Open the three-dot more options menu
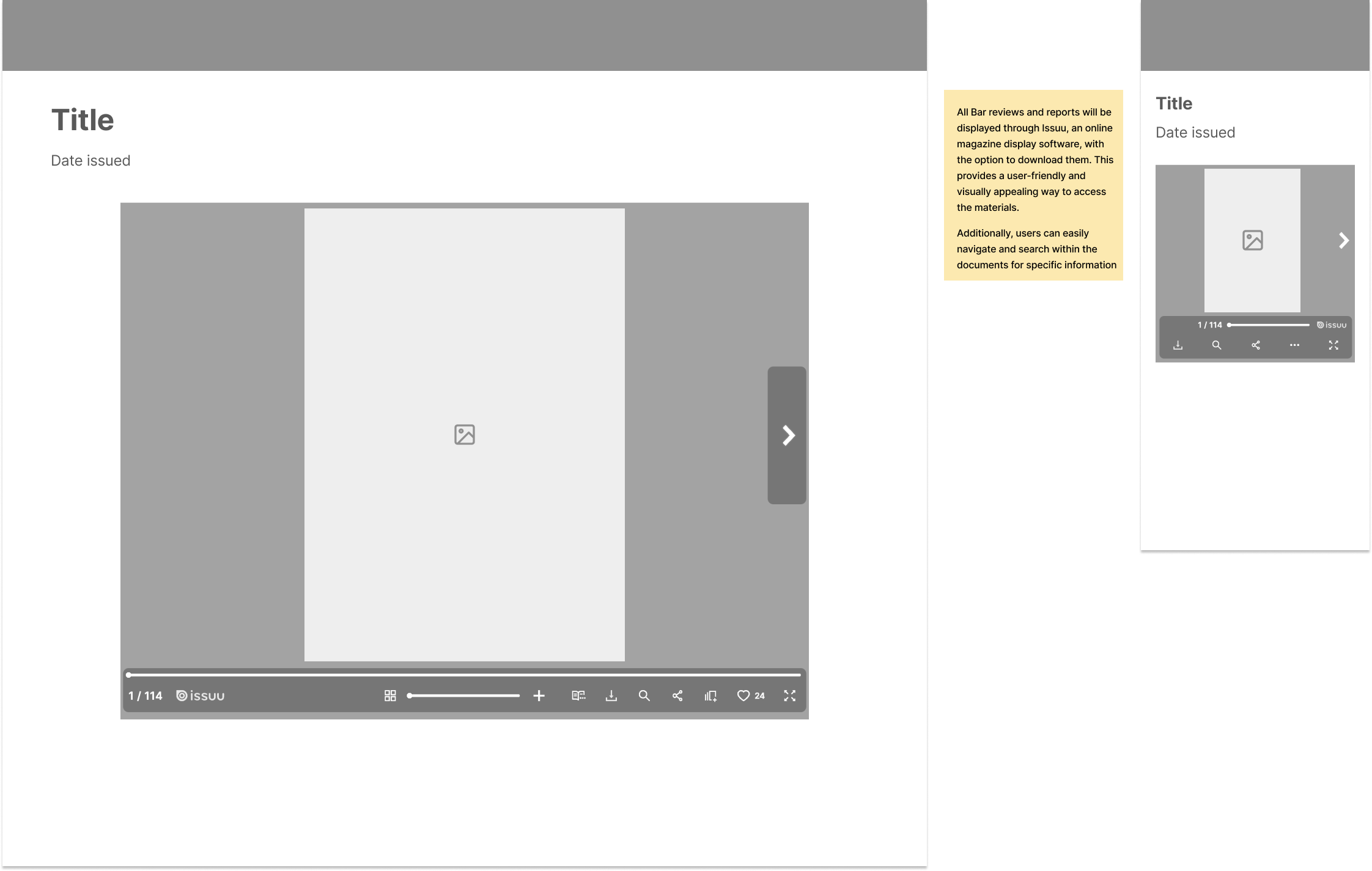The width and height of the screenshot is (1372, 871). (x=1294, y=345)
